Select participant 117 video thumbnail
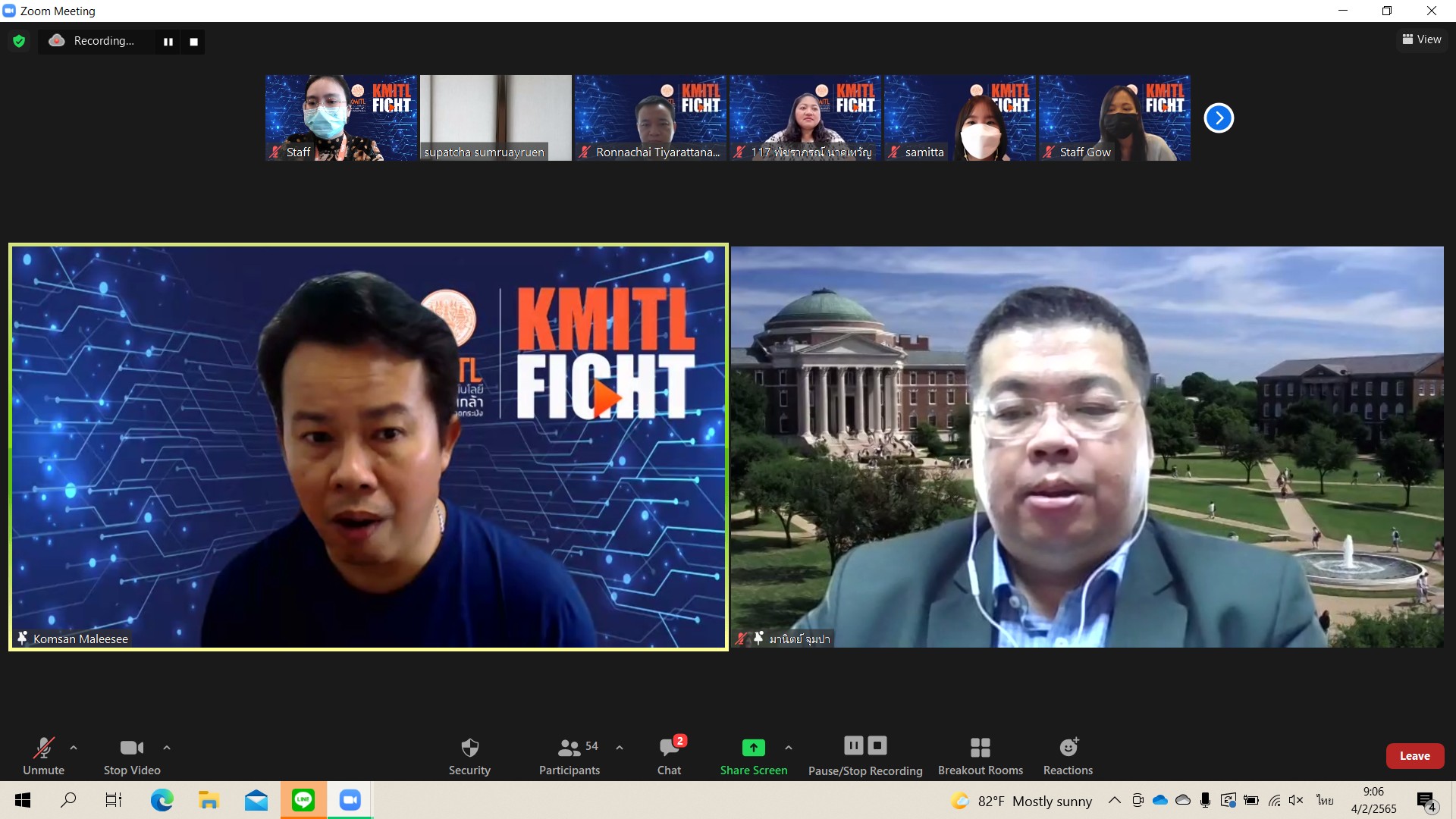Screen dimensions: 1456x819 (x=805, y=118)
